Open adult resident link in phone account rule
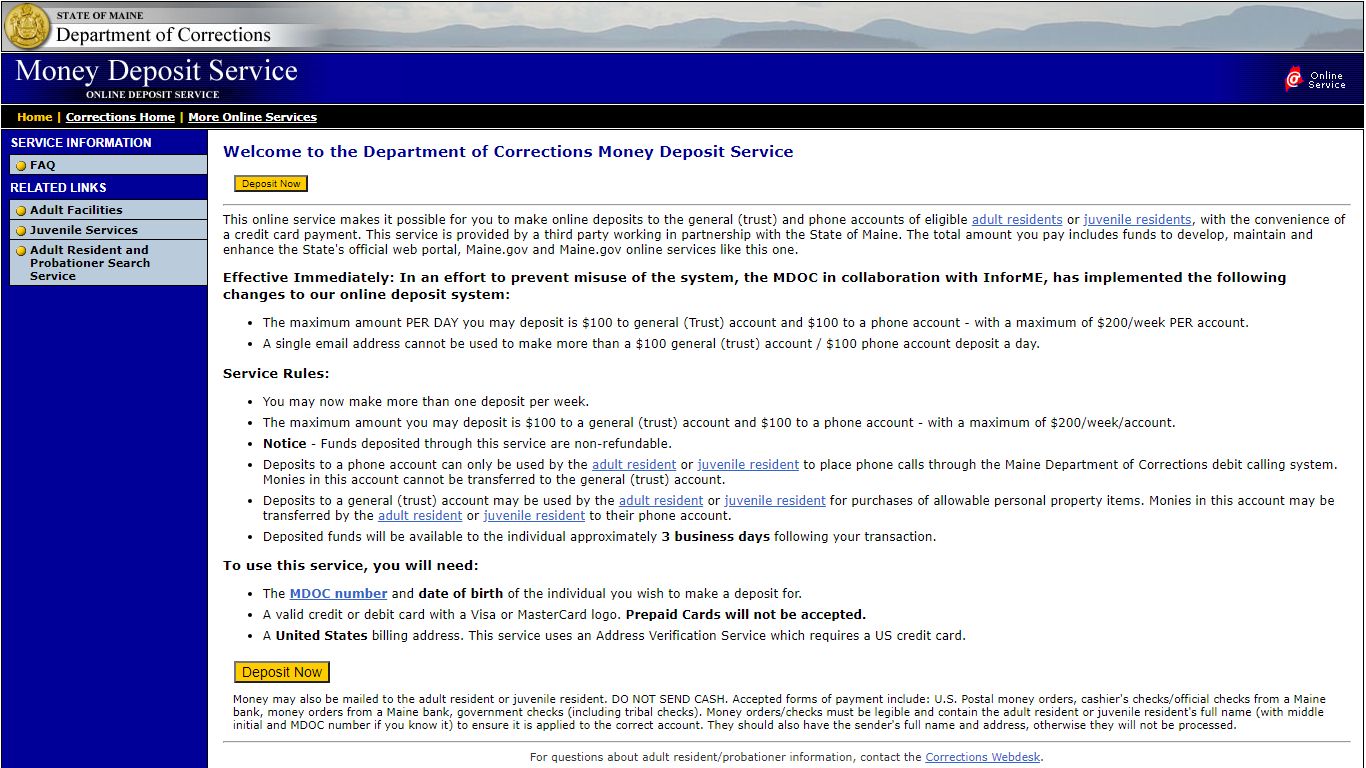Viewport: 1366px width, 768px height. (634, 465)
